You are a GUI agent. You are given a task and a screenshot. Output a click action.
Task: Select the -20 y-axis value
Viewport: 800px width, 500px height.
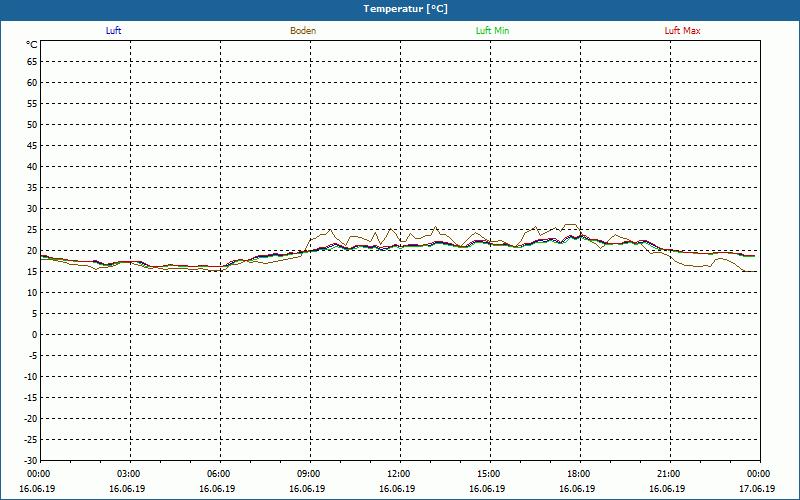pyautogui.click(x=31, y=419)
